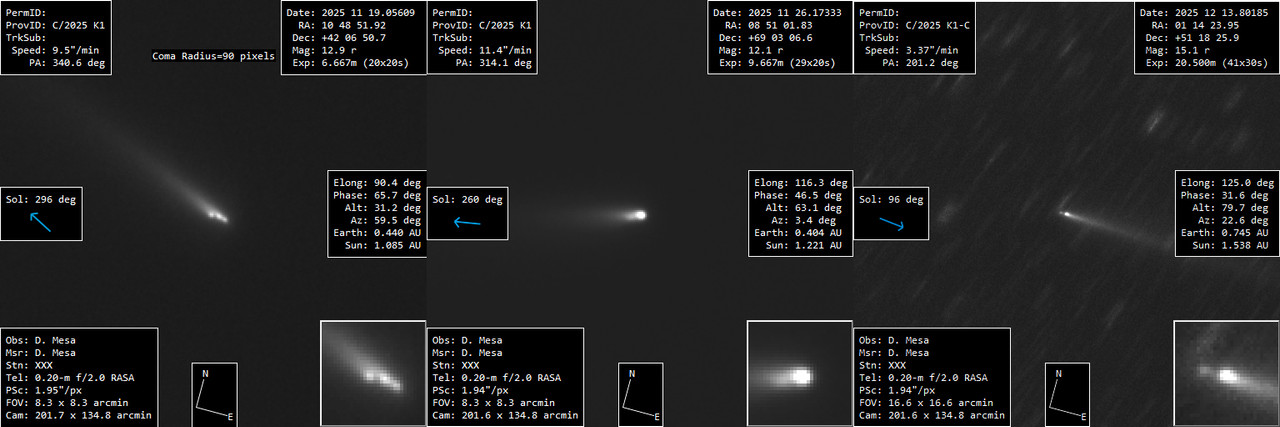This screenshot has height=427, width=1280.
Task: Click the Earth distance '0.440 AU'
Action: [397, 232]
